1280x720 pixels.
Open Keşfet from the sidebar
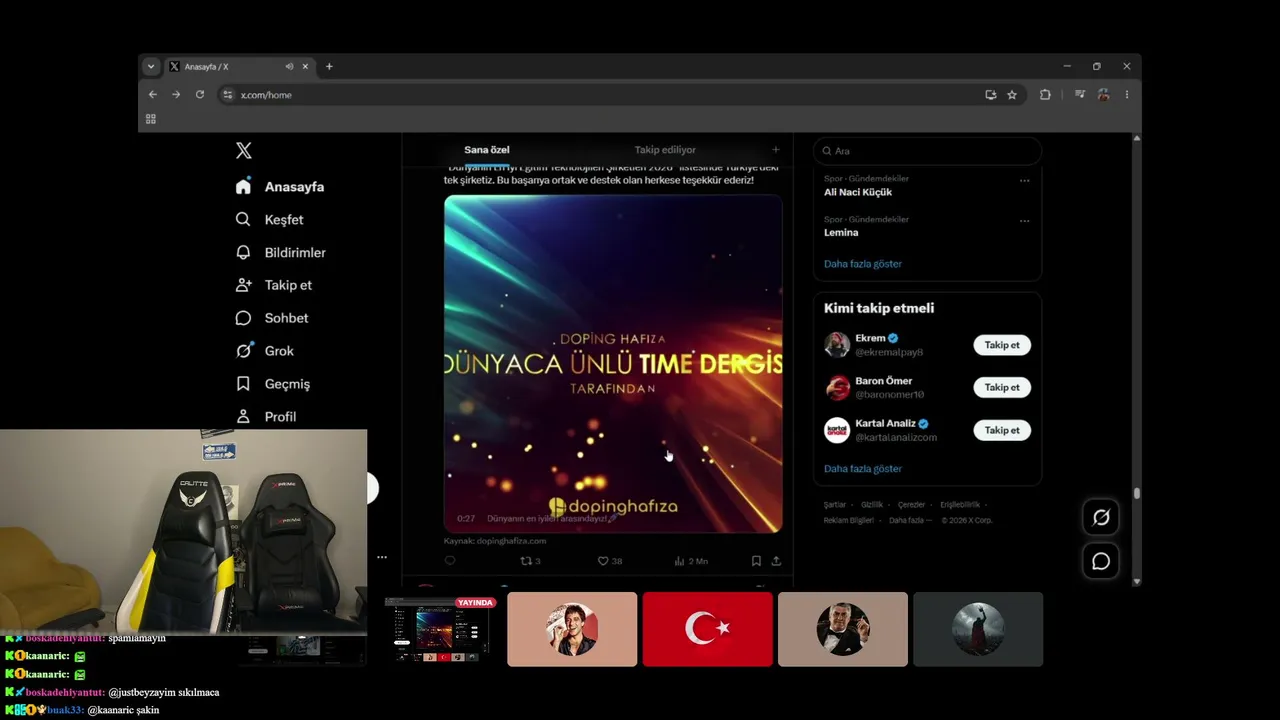click(x=269, y=220)
